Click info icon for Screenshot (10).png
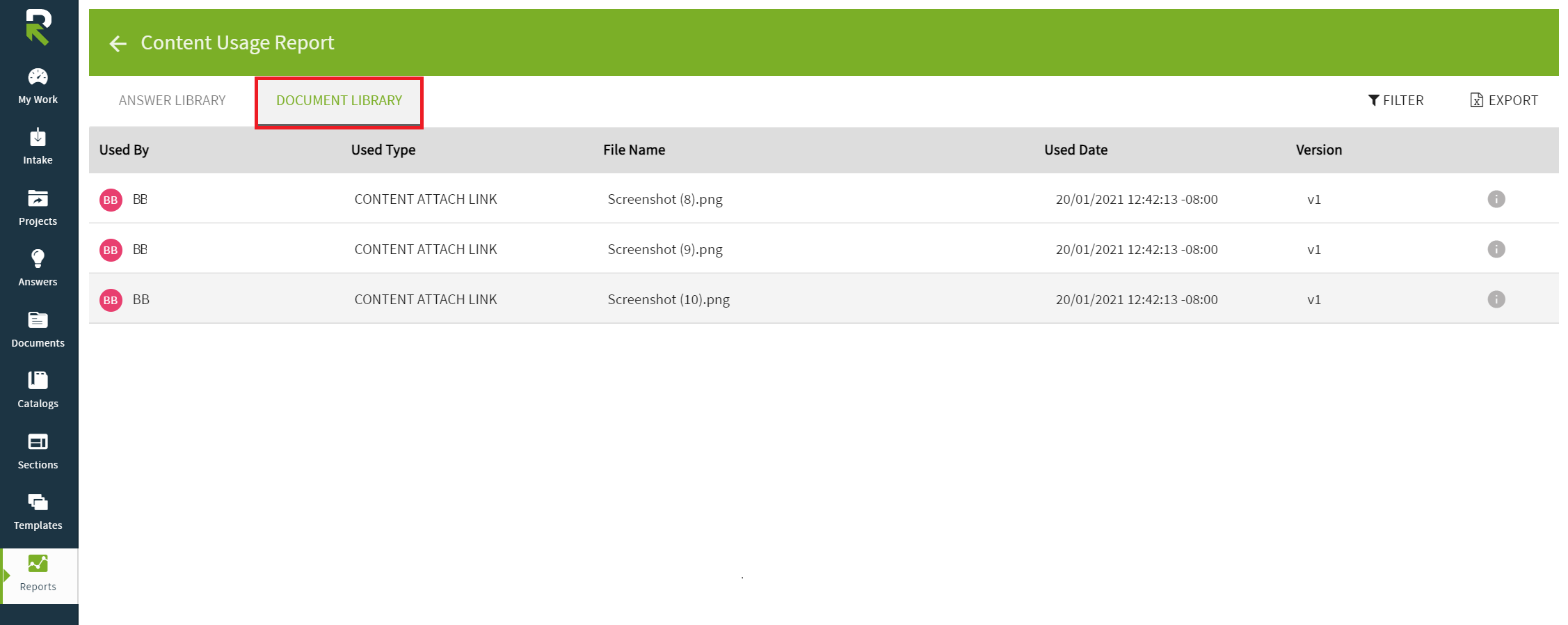Image resolution: width=1568 pixels, height=625 pixels. (1496, 299)
